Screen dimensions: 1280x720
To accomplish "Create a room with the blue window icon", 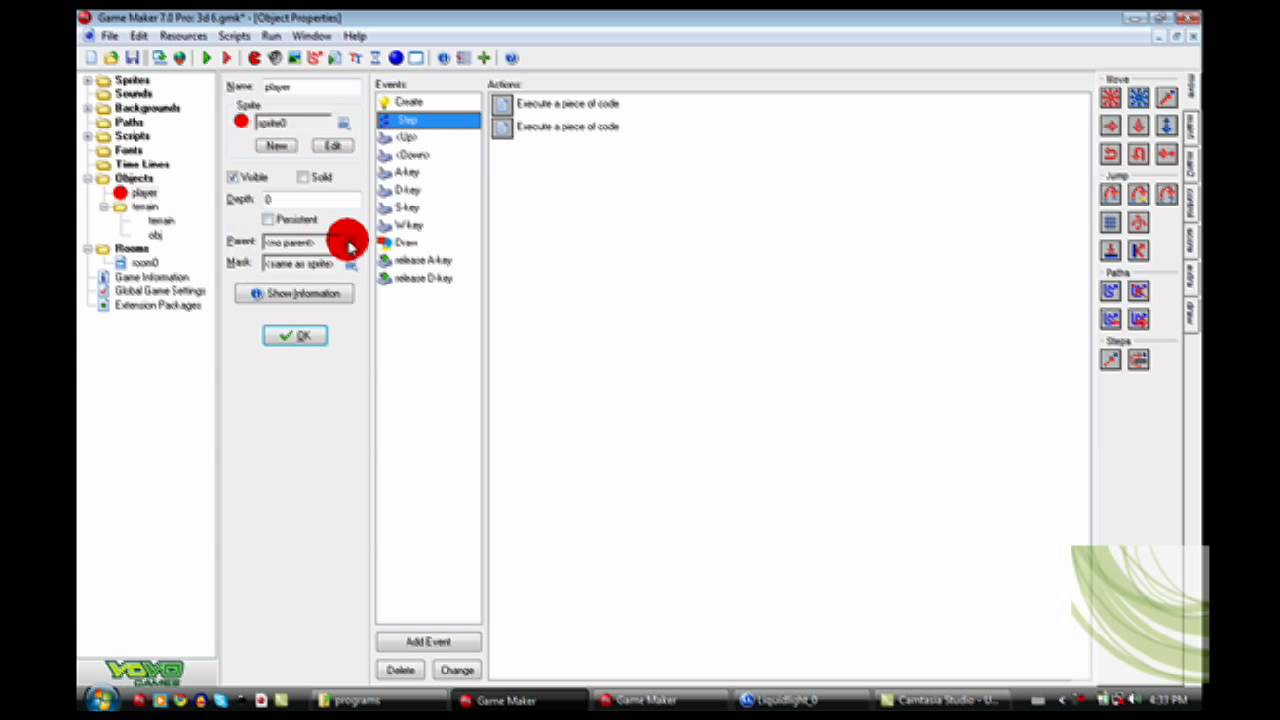I will 416,58.
